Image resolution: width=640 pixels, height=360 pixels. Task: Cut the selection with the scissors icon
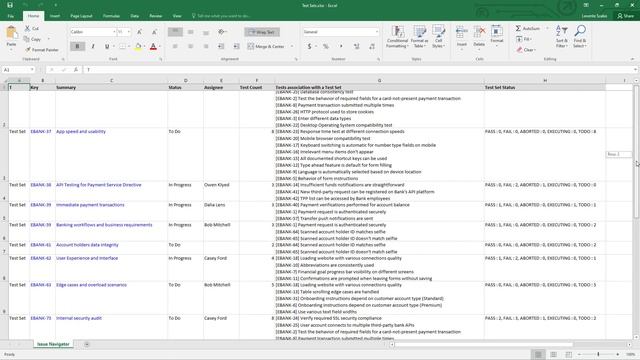pyautogui.click(x=27, y=29)
